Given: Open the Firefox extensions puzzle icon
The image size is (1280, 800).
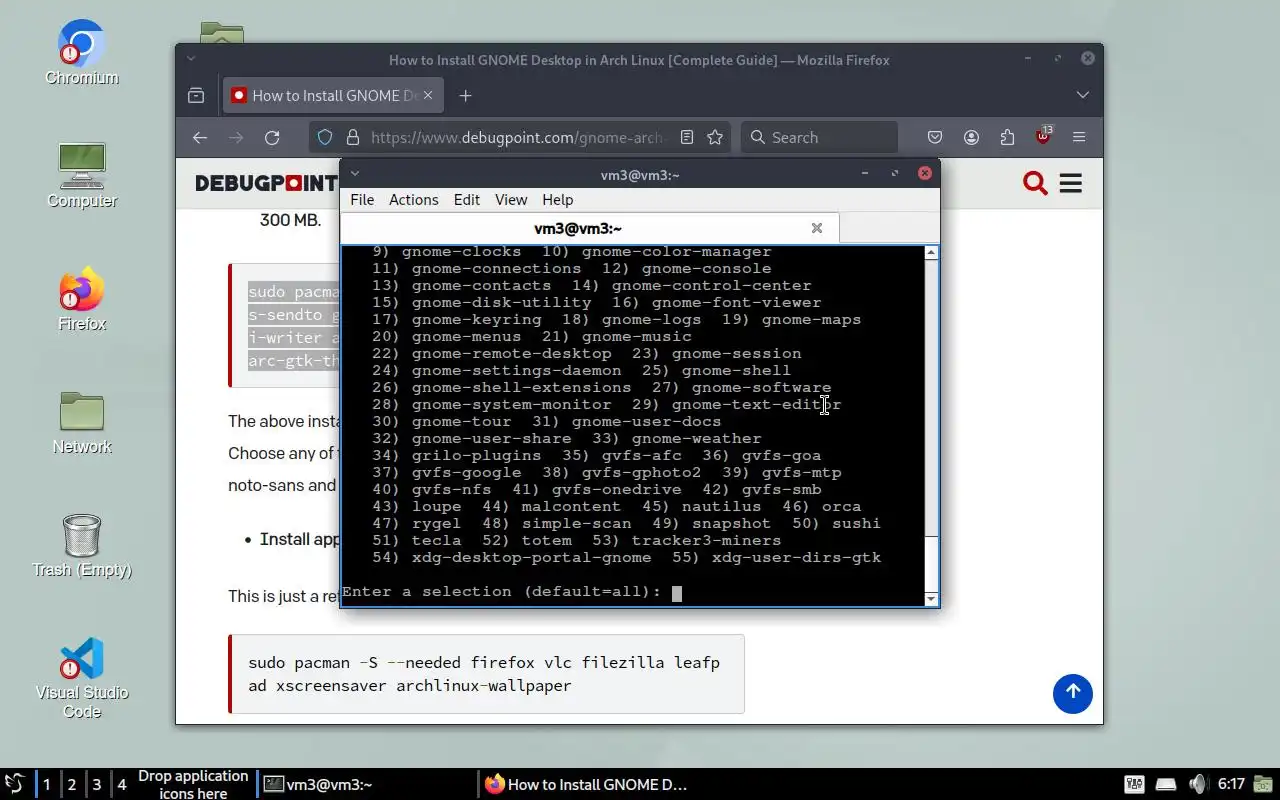Looking at the screenshot, I should [x=1007, y=138].
